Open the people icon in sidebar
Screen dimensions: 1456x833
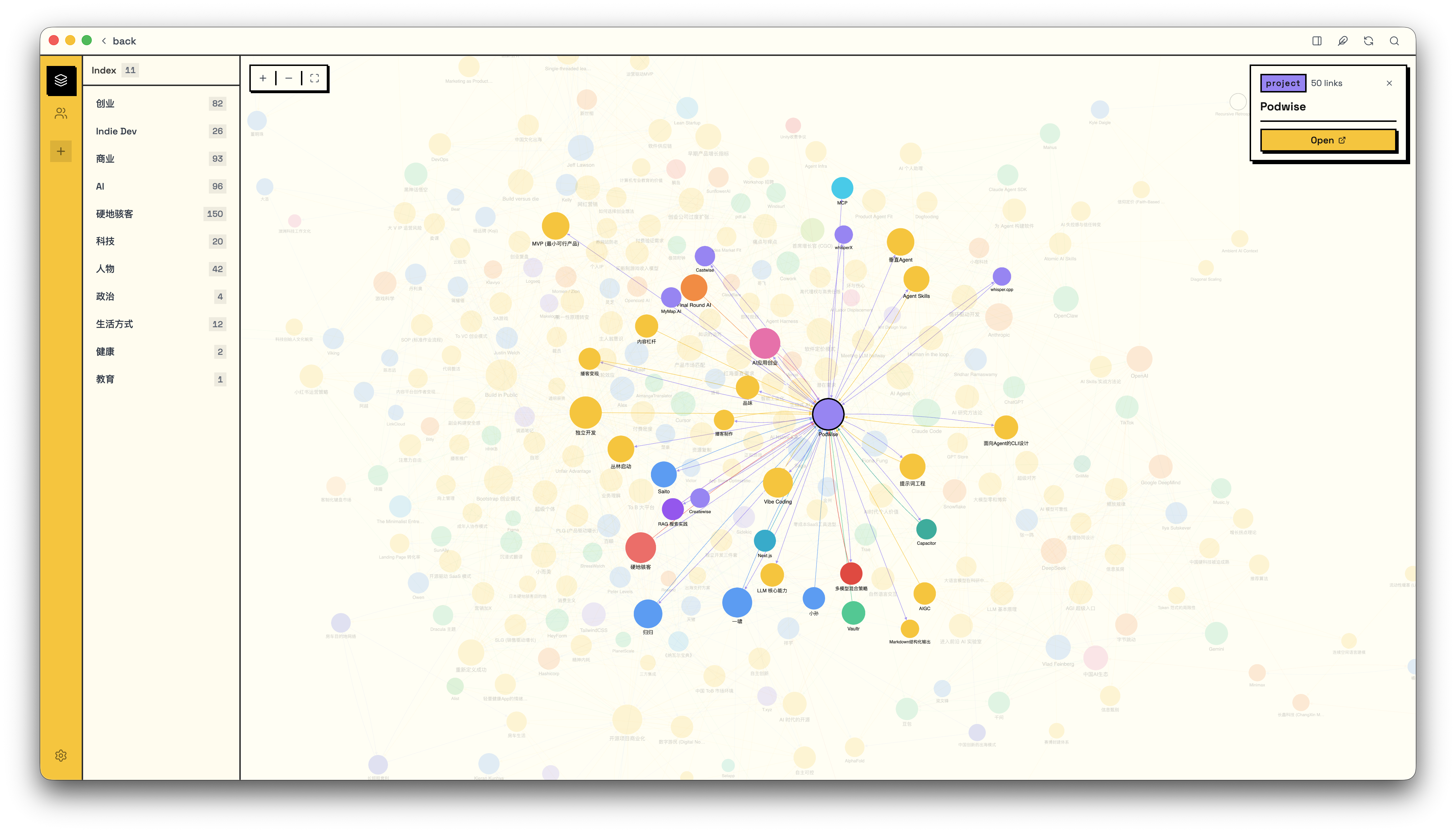pos(61,114)
